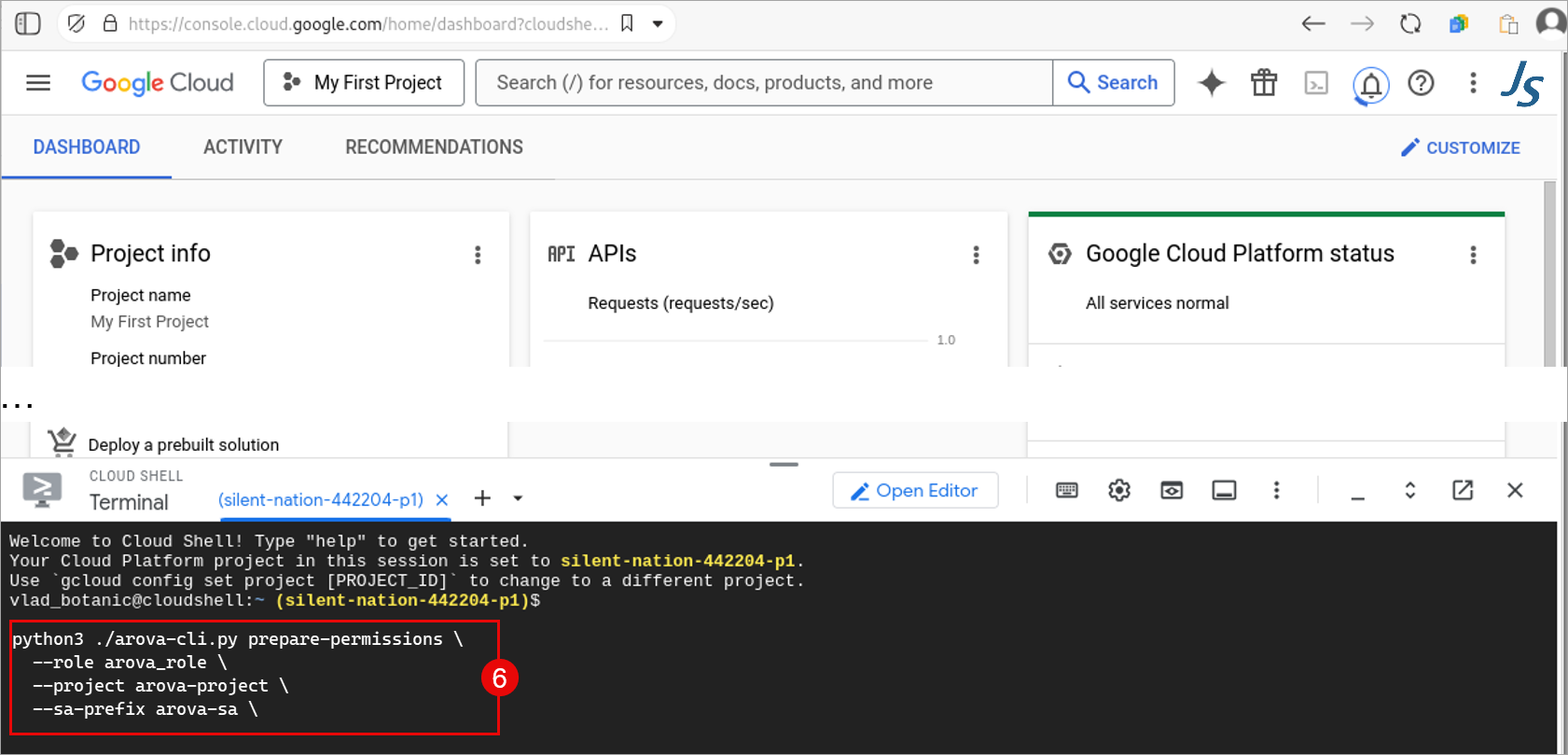Screen dimensions: 1568x755
Task: Add a new Cloud Shell terminal tab
Action: tap(482, 498)
